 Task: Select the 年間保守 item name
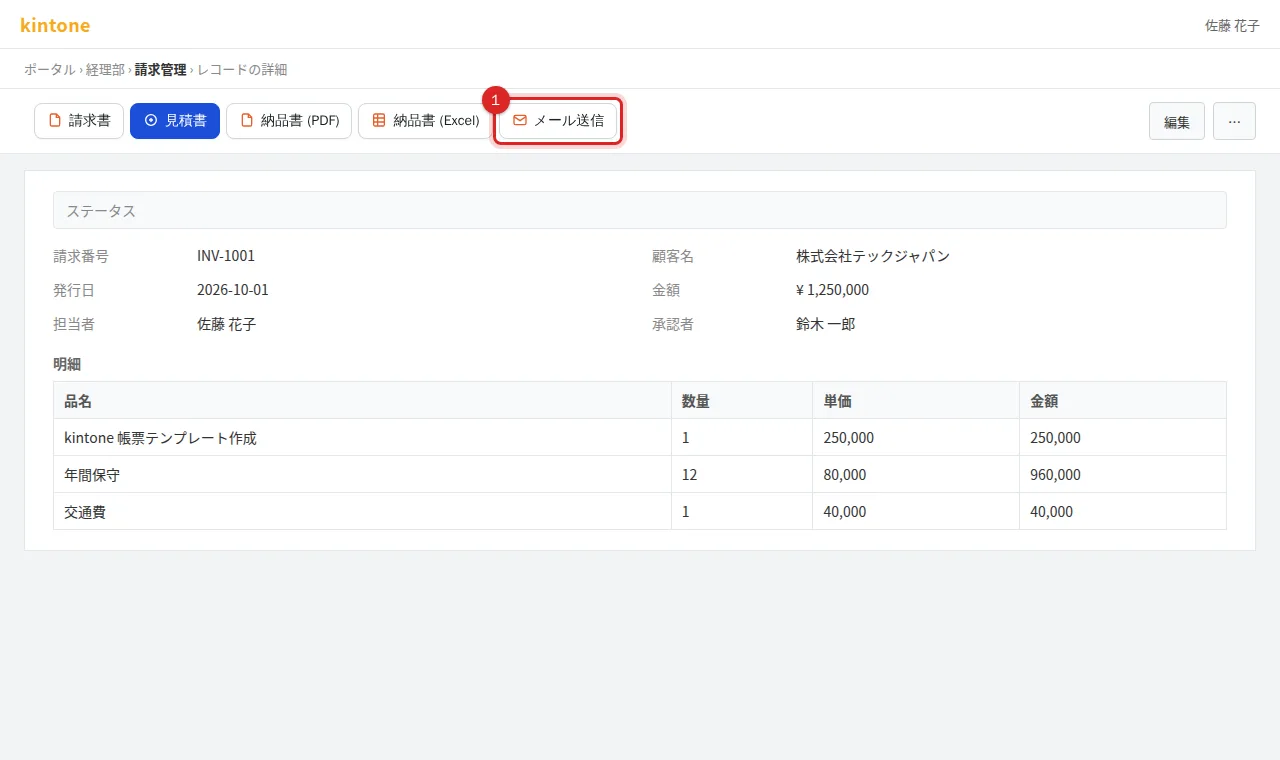[92, 475]
